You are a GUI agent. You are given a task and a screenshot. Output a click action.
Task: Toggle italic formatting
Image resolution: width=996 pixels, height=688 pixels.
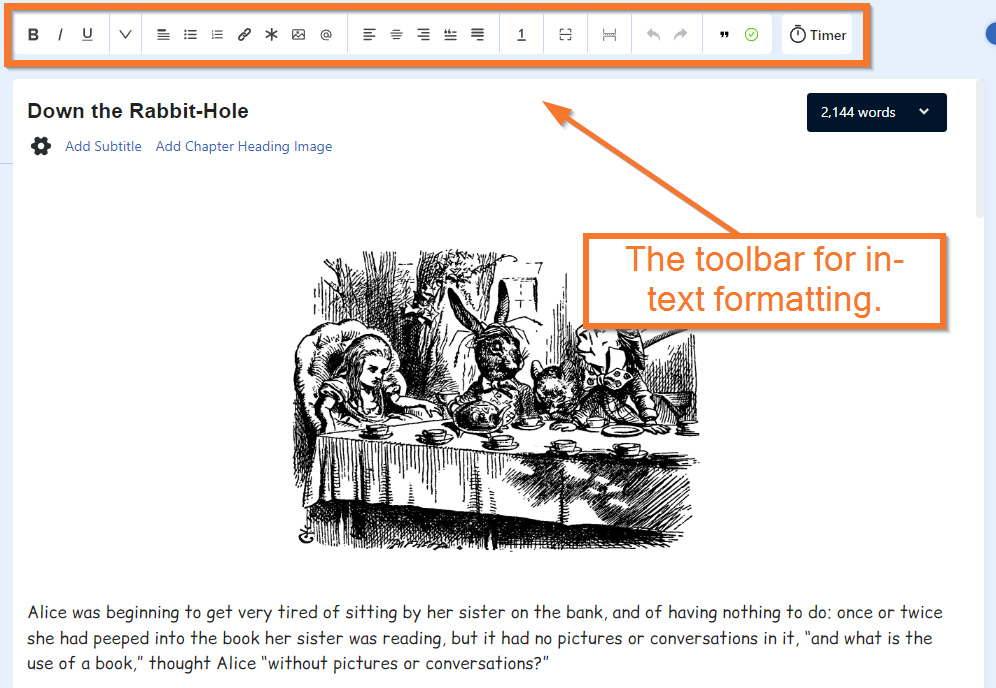click(x=60, y=35)
